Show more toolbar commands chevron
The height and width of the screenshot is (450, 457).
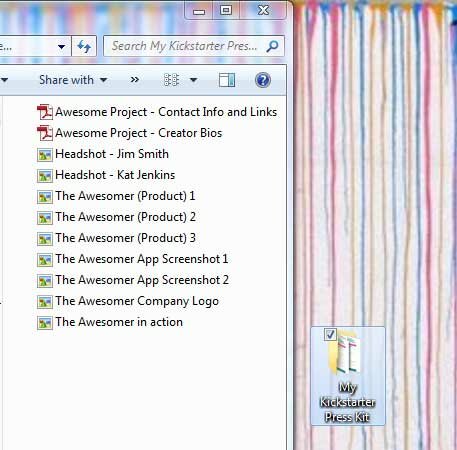135,80
